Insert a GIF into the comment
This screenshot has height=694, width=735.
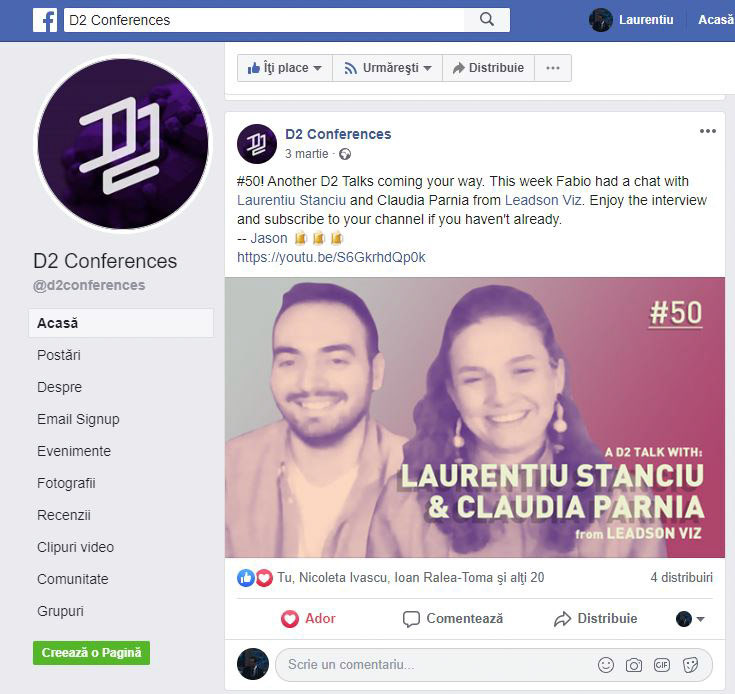click(x=662, y=664)
